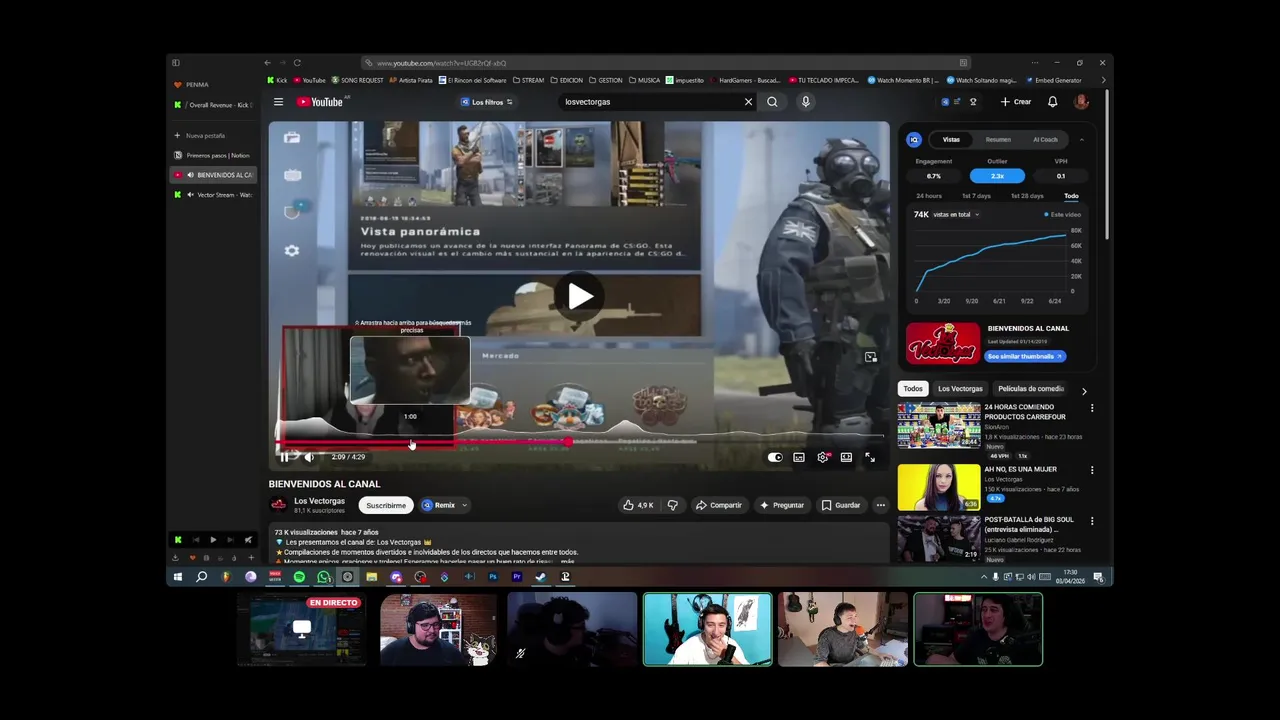Image resolution: width=1280 pixels, height=720 pixels.
Task: Reload the page in browser toolbar
Action: pyautogui.click(x=297, y=63)
